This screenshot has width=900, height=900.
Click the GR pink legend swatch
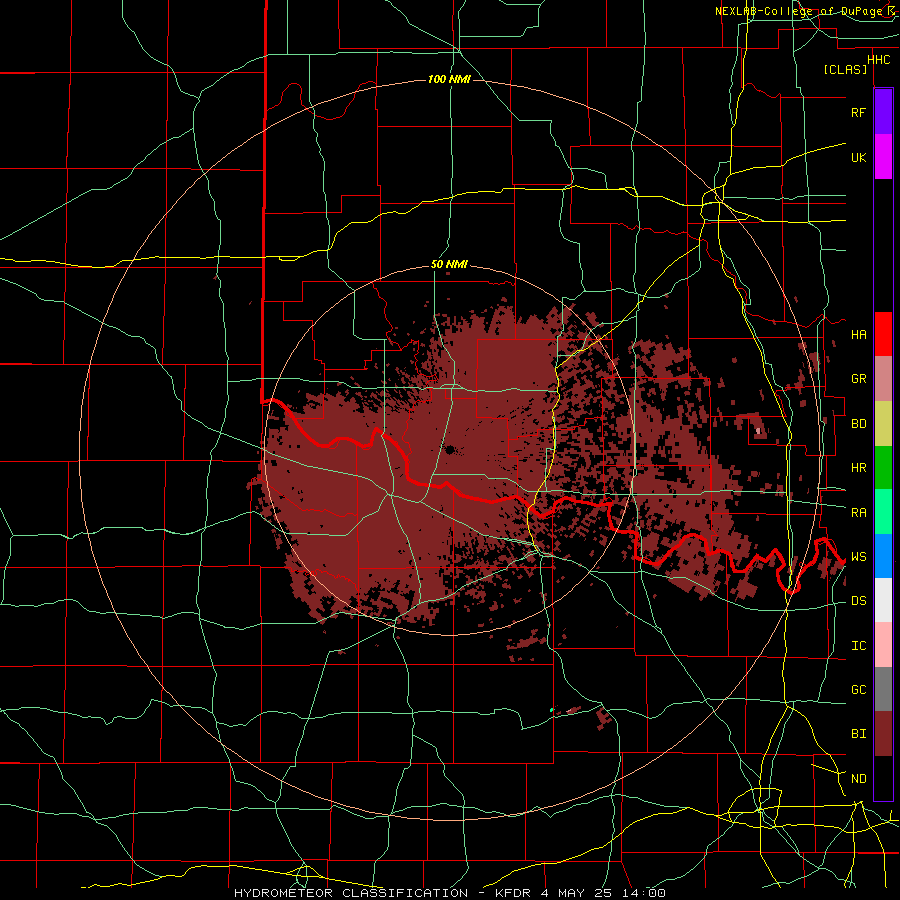tap(883, 378)
